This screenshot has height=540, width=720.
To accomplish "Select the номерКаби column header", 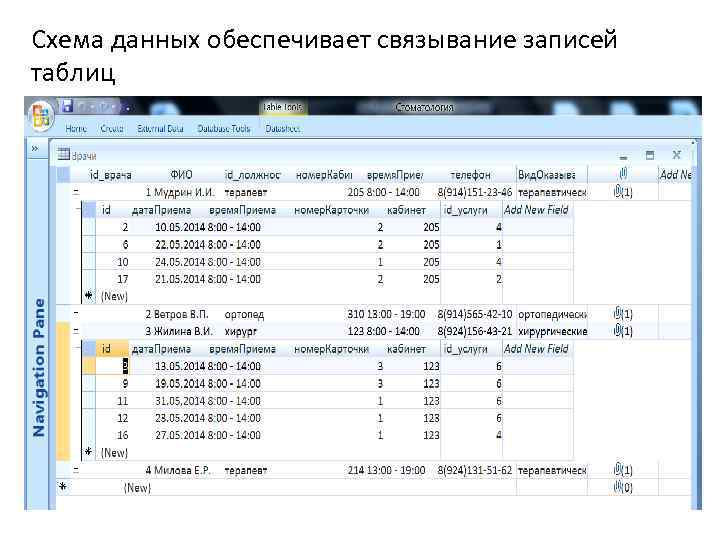I will [x=324, y=175].
